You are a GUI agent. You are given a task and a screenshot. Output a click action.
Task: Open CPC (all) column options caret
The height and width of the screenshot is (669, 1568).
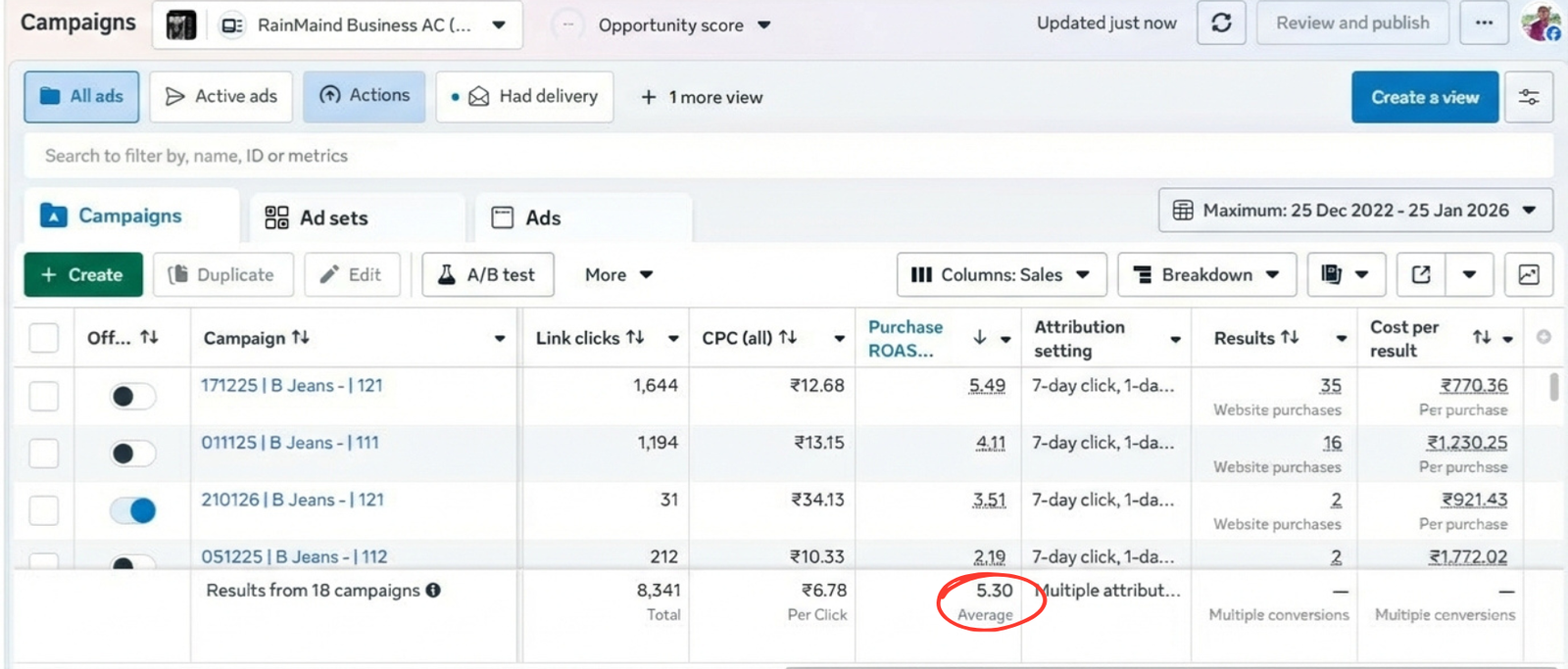(839, 339)
